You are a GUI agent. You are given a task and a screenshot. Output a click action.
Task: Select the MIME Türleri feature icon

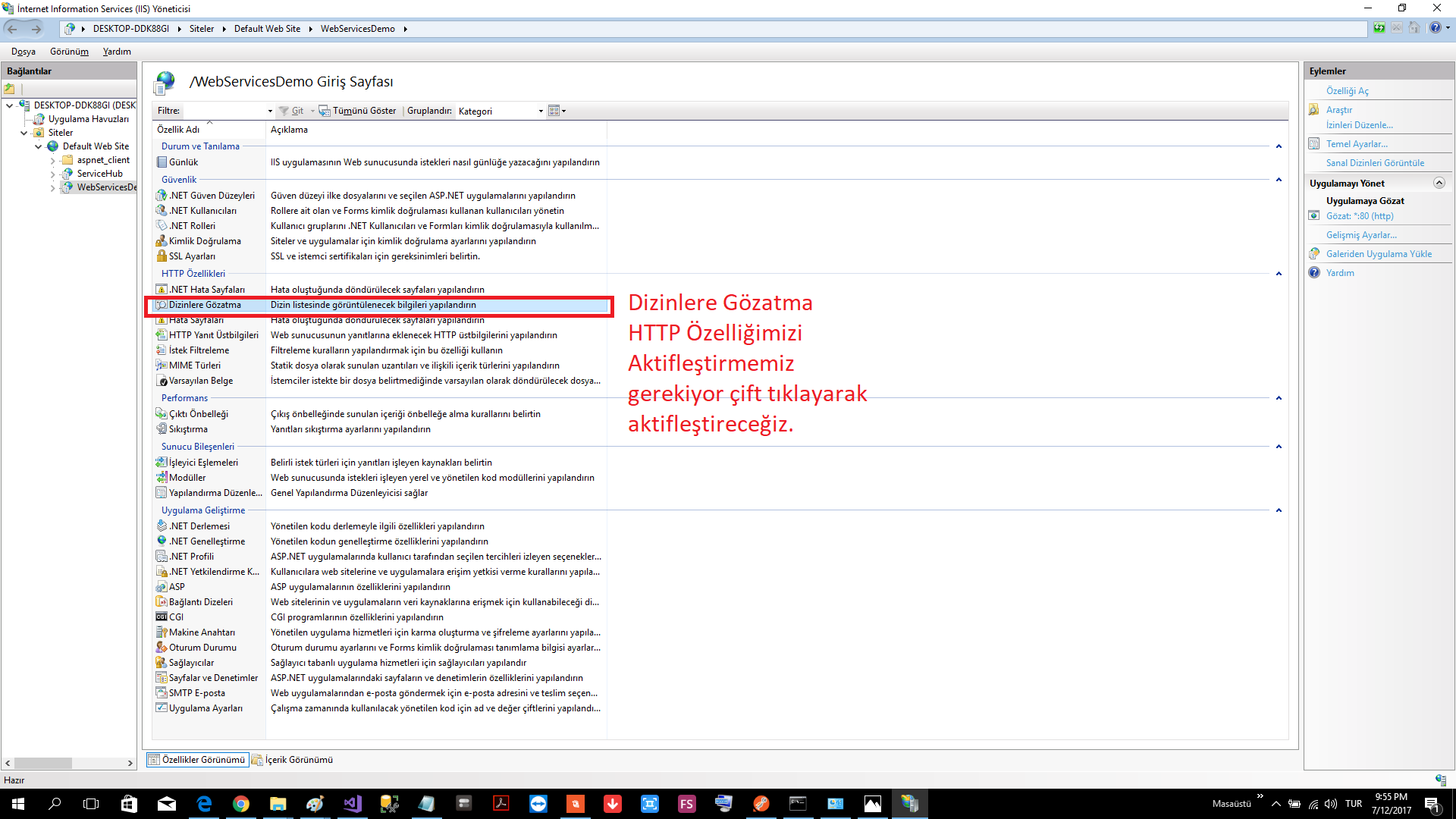[x=162, y=366]
